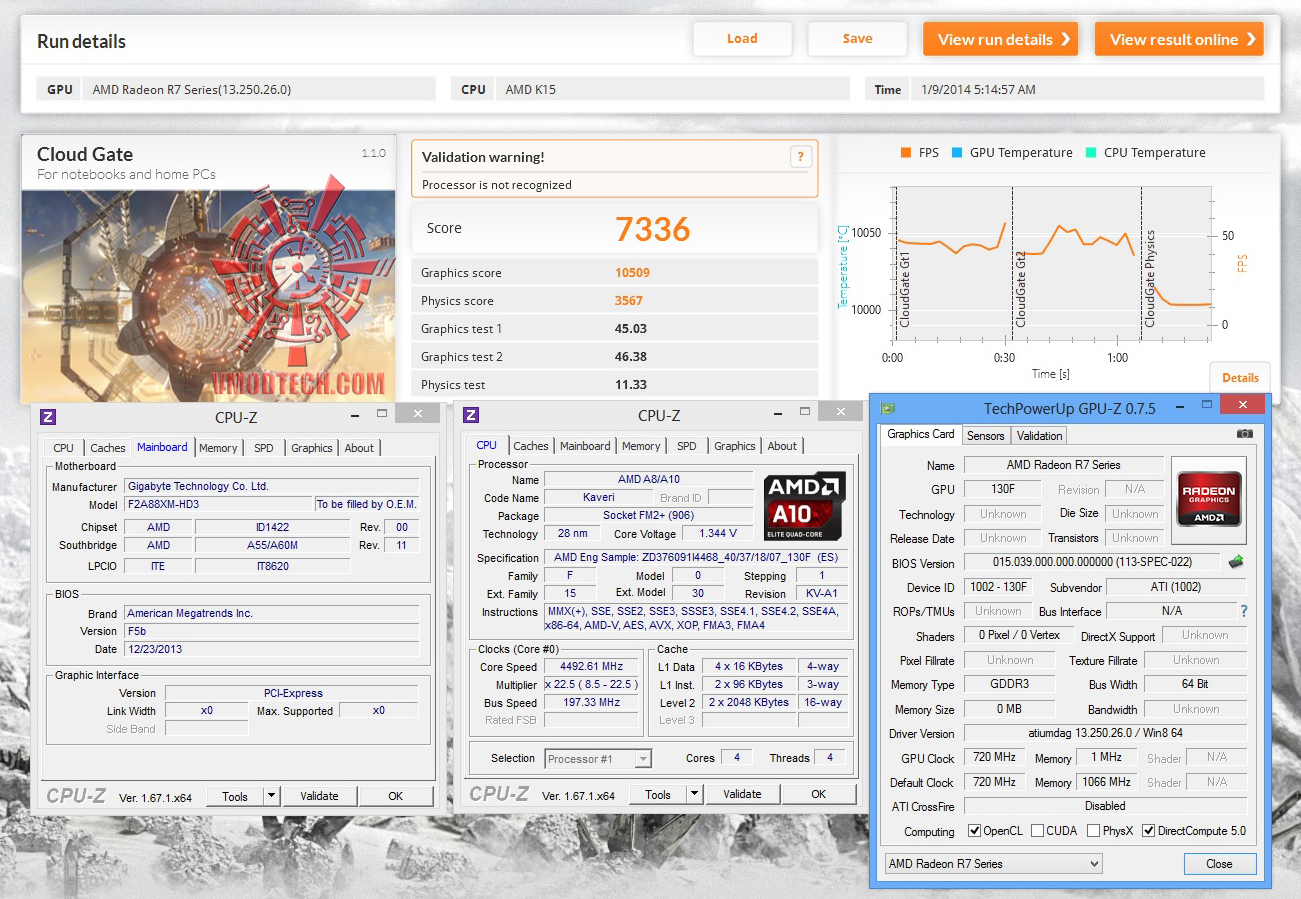Click the orange FPS legend swatch
The width and height of the screenshot is (1301, 899).
tap(905, 153)
